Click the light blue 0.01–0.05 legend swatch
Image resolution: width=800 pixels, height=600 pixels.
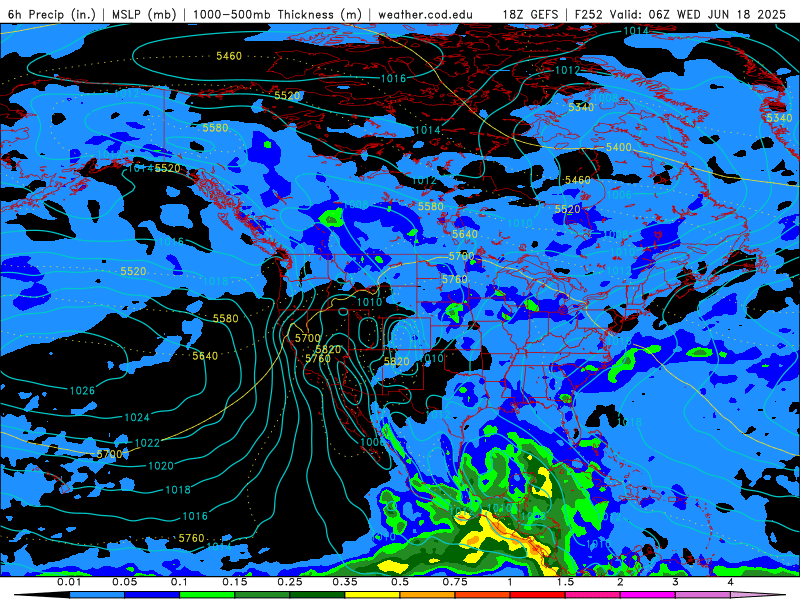pyautogui.click(x=97, y=595)
